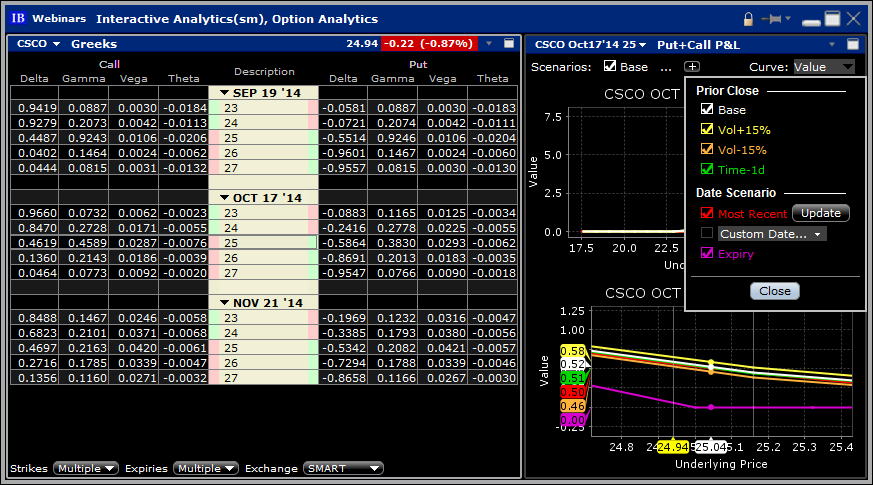This screenshot has height=485, width=873.
Task: Click Description column header
Action: [264, 71]
